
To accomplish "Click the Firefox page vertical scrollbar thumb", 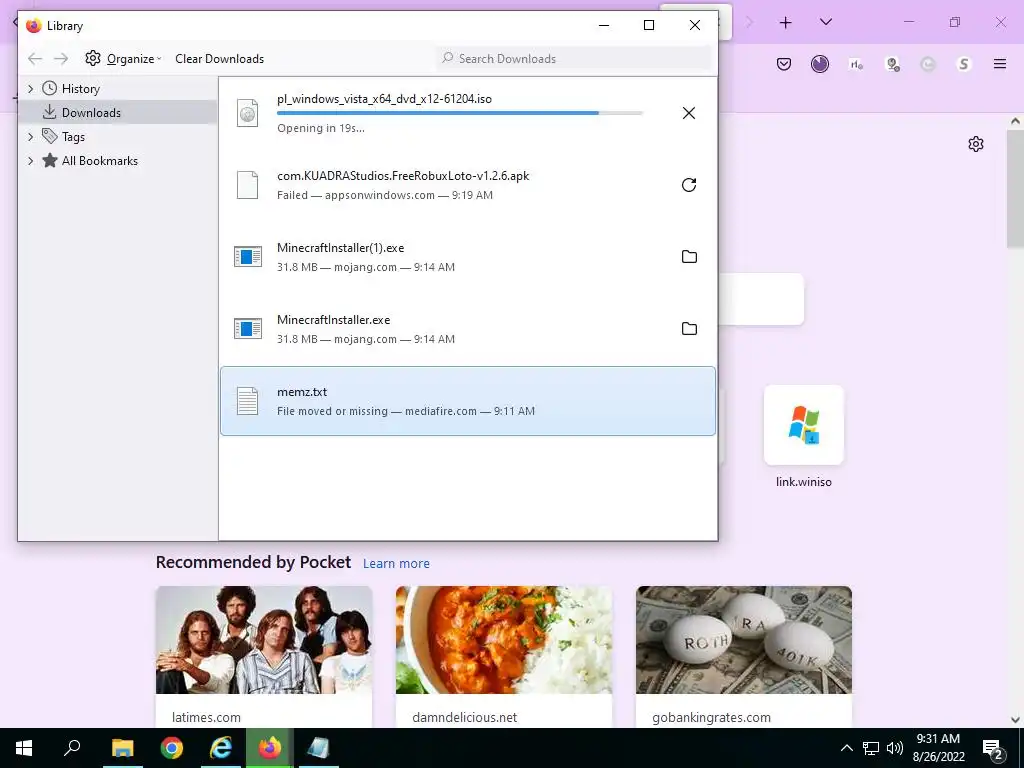I will point(1015,189).
